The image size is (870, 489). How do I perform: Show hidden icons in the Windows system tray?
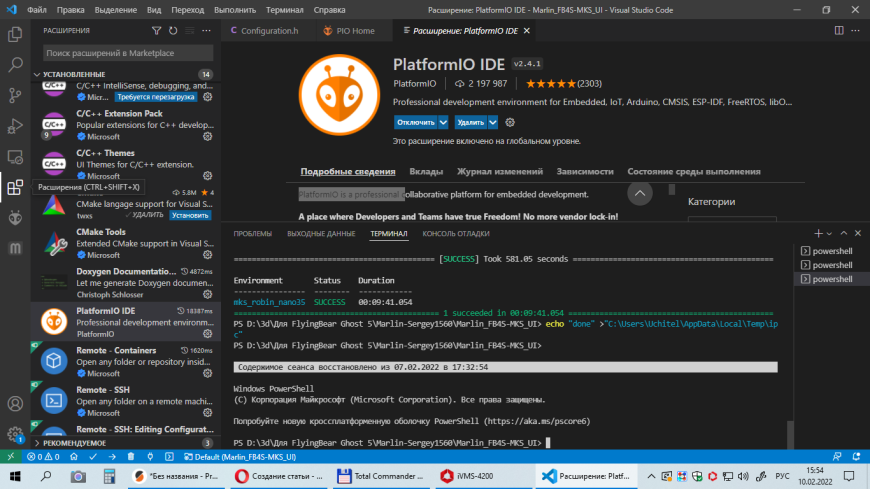click(x=651, y=476)
